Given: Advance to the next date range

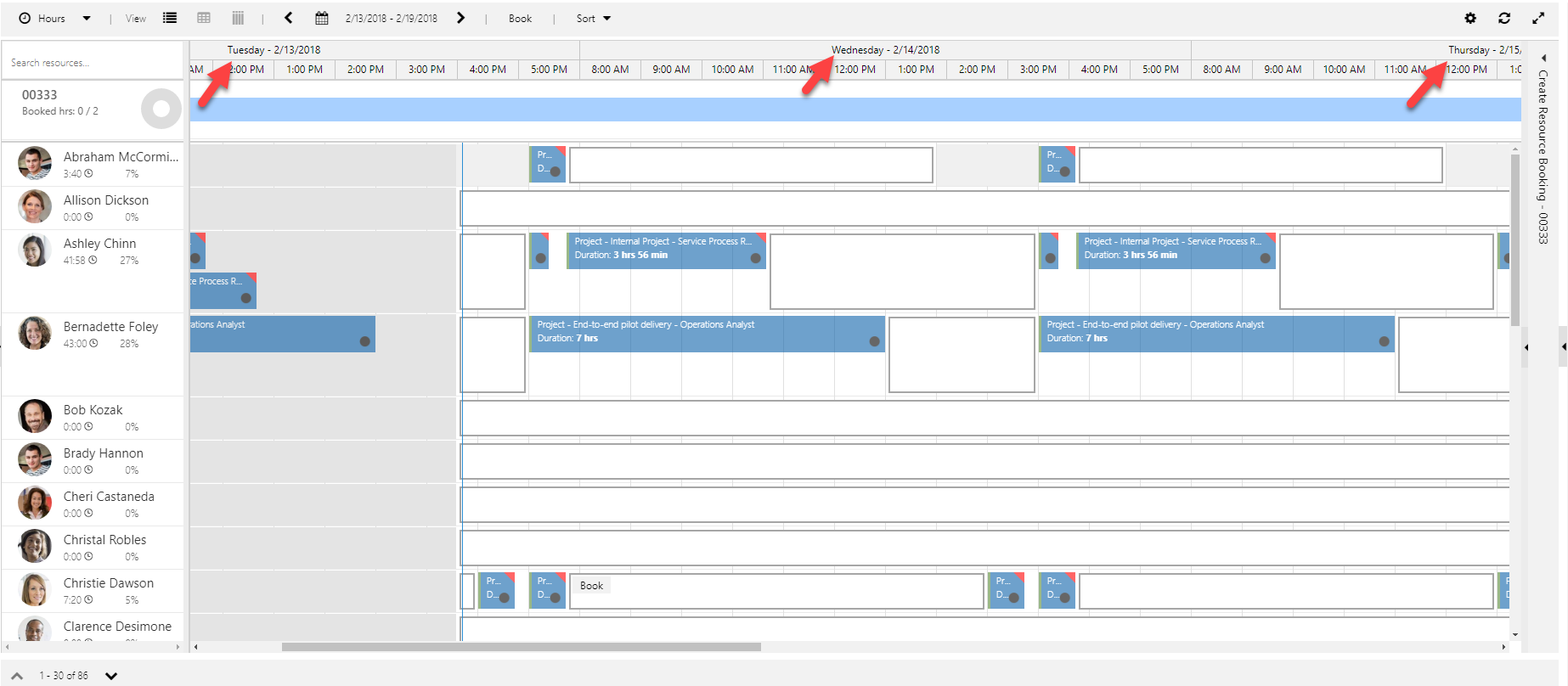Looking at the screenshot, I should pyautogui.click(x=461, y=18).
